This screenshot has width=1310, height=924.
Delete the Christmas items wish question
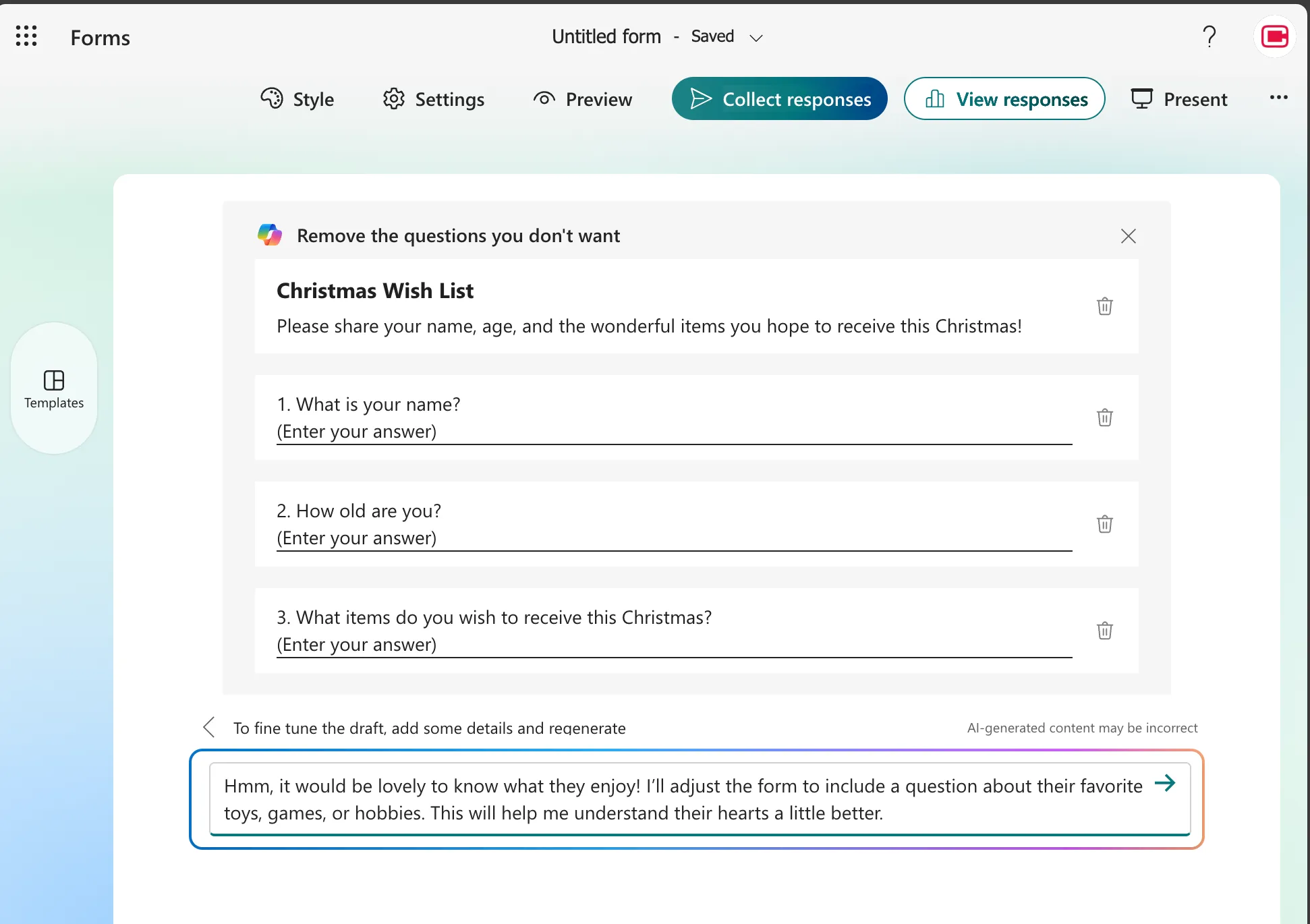[x=1104, y=630]
